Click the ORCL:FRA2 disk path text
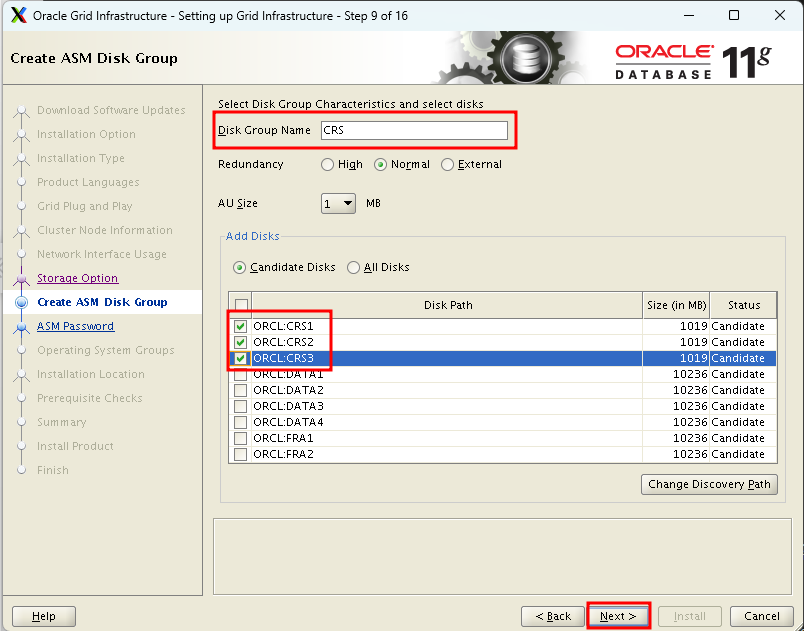Viewport: 804px width, 631px height. 283,454
